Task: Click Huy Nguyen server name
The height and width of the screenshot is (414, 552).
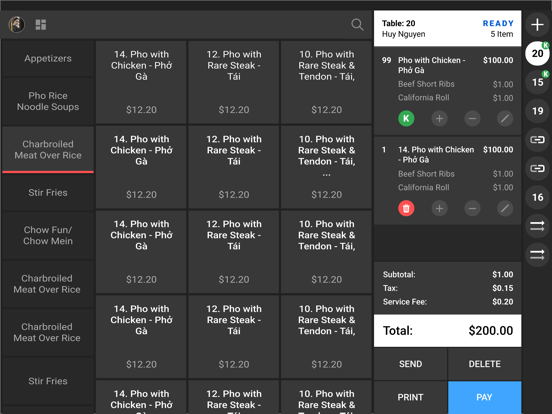Action: click(403, 34)
